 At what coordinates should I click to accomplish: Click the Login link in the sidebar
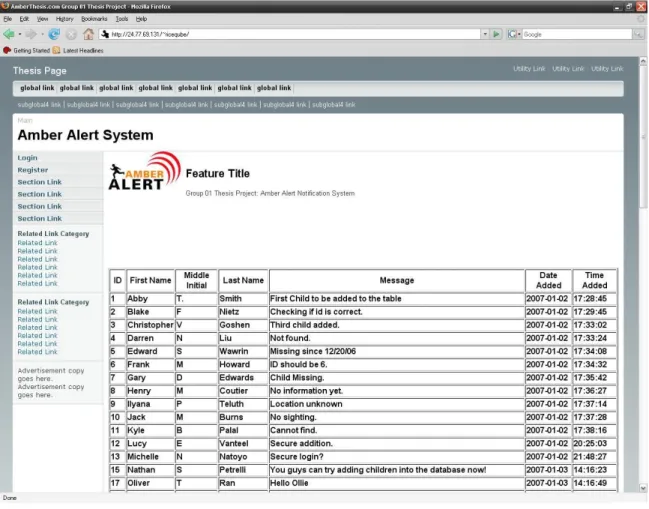(27, 158)
